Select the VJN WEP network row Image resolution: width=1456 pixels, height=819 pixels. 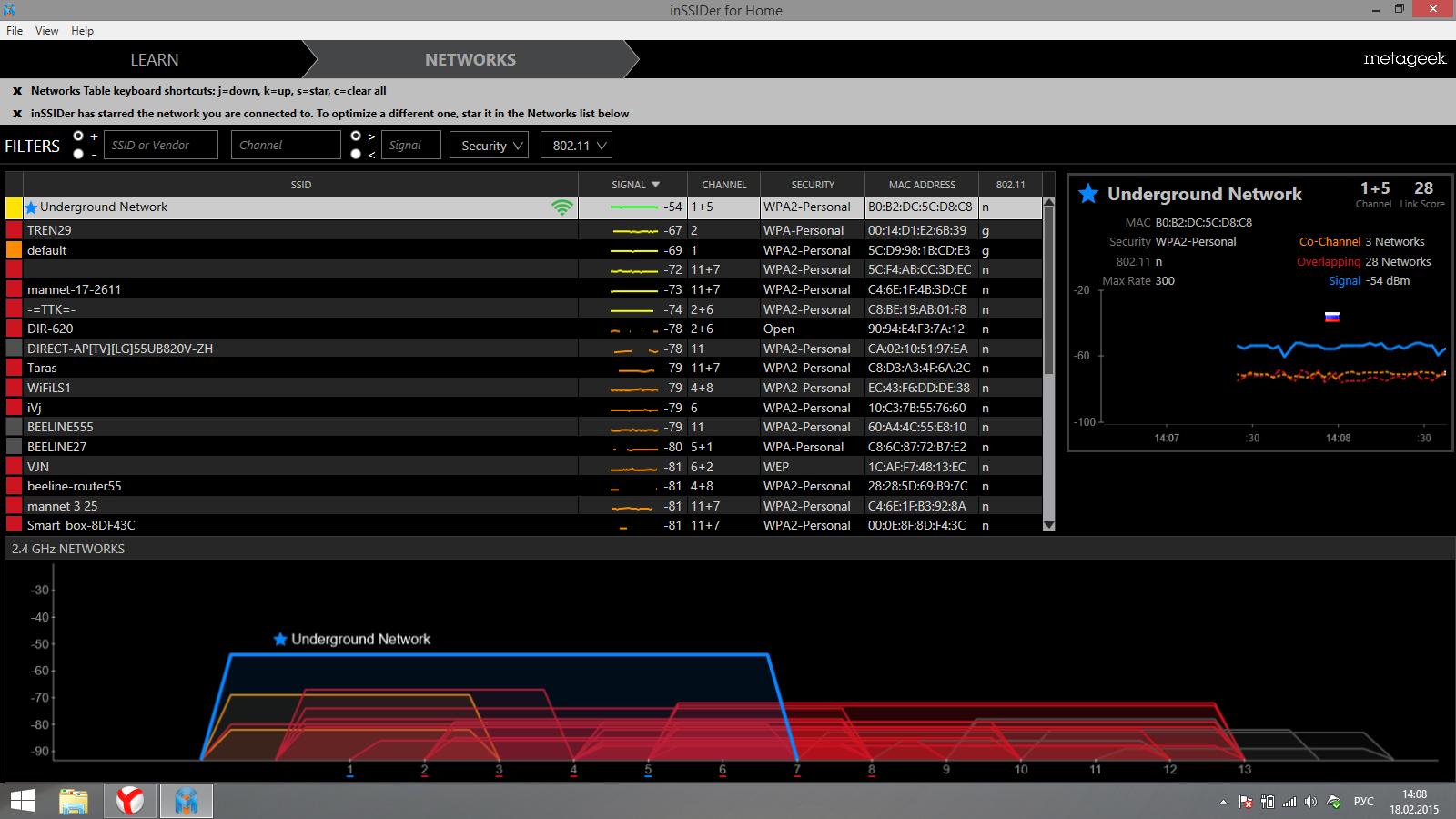(x=524, y=467)
